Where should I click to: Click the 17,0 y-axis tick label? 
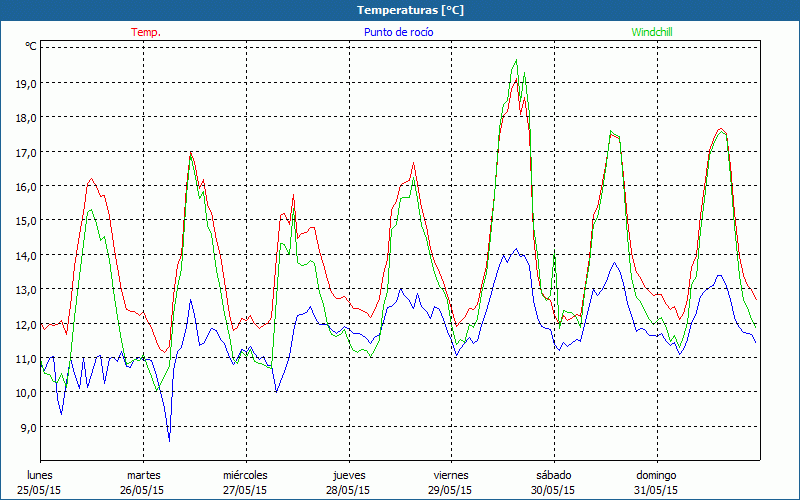coord(24,152)
